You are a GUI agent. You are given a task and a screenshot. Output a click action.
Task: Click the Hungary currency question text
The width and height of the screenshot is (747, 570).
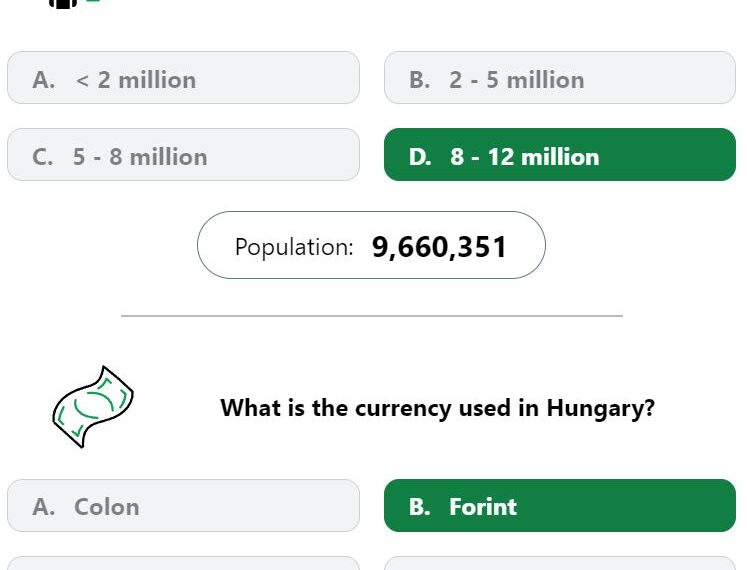click(x=437, y=408)
